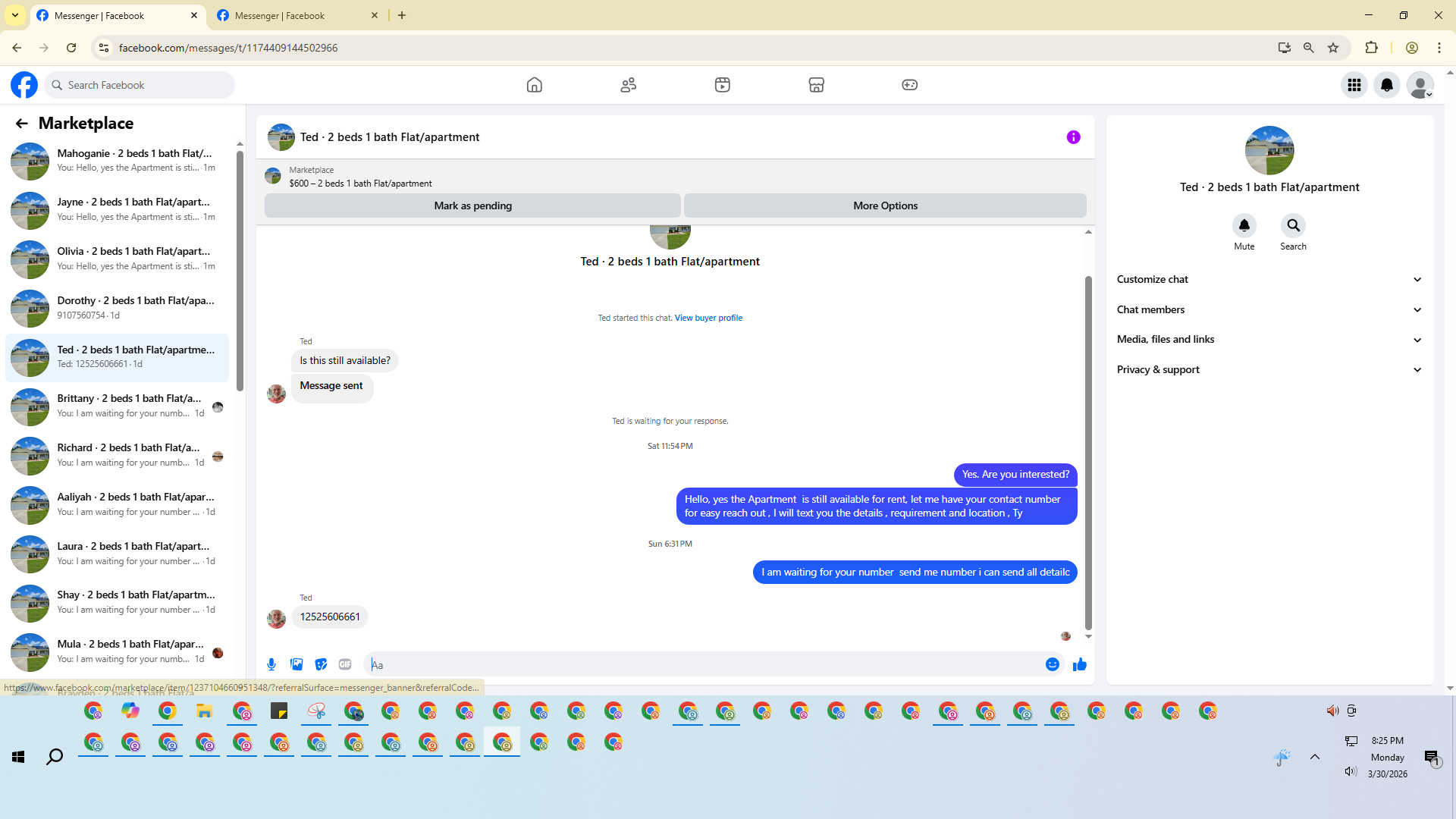Screen dimensions: 1456x819
Task: Click the purple conversation information icon
Action: (x=1073, y=137)
